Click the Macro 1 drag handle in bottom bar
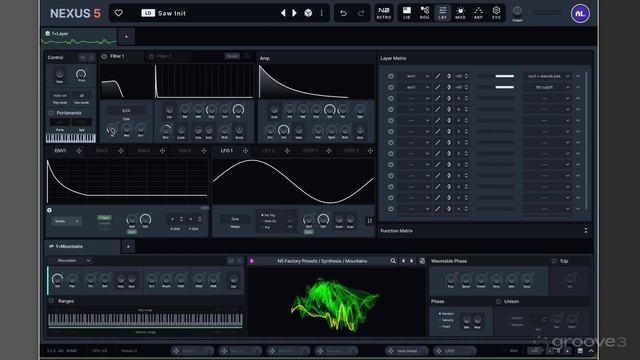 tap(176, 351)
